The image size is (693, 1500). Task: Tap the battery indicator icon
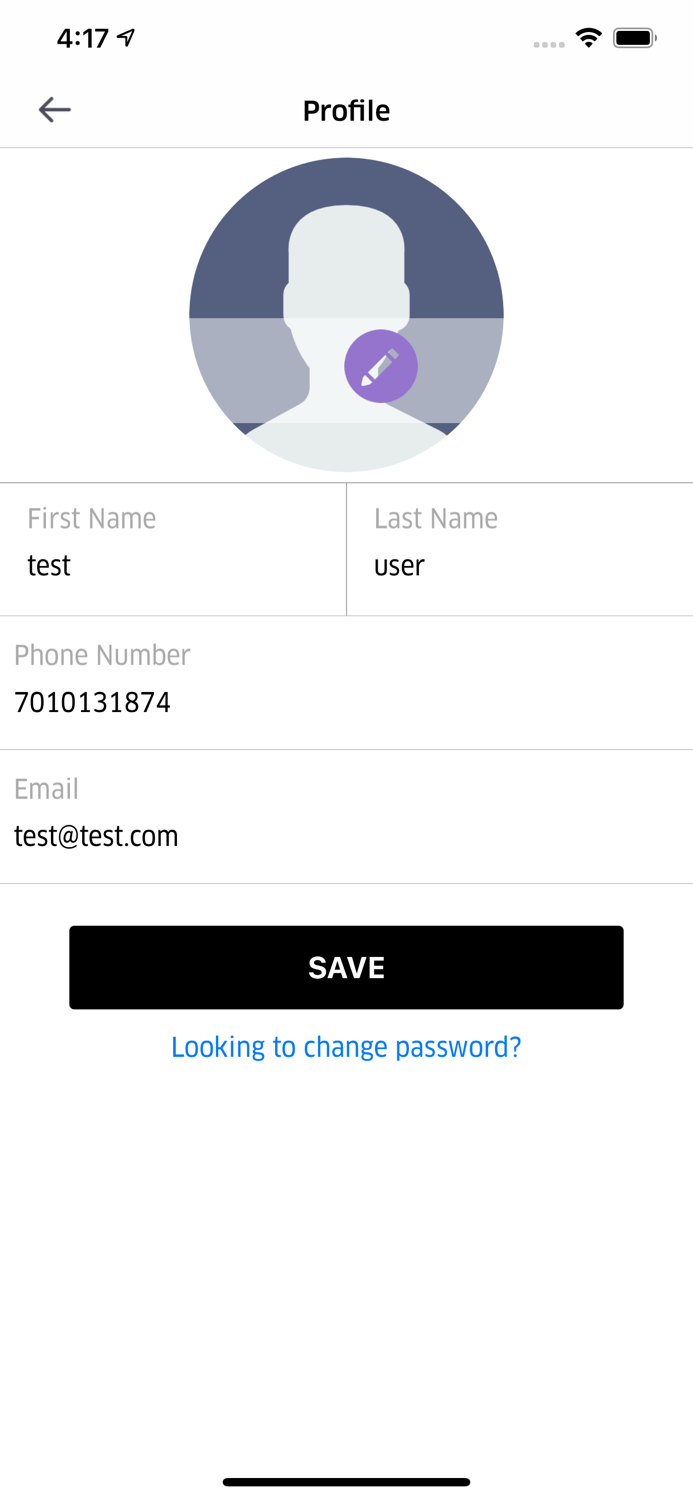tap(634, 38)
